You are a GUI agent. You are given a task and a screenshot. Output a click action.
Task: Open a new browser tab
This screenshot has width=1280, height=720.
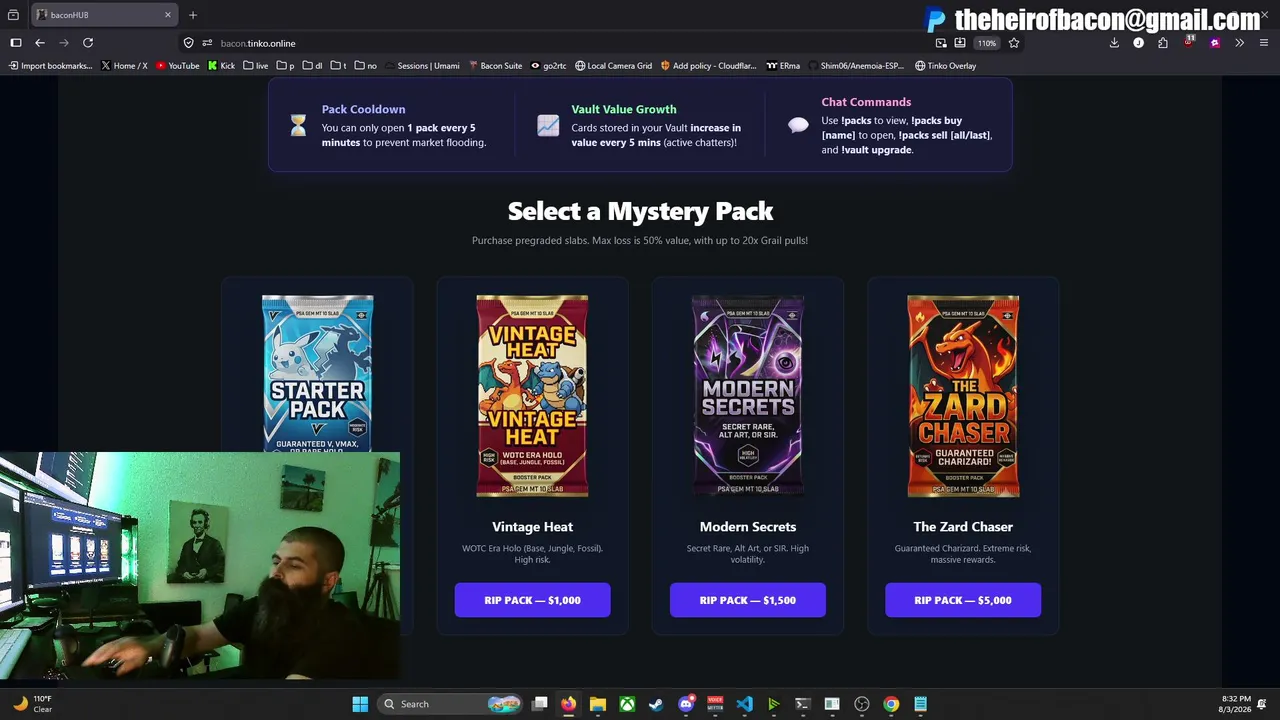[x=193, y=15]
